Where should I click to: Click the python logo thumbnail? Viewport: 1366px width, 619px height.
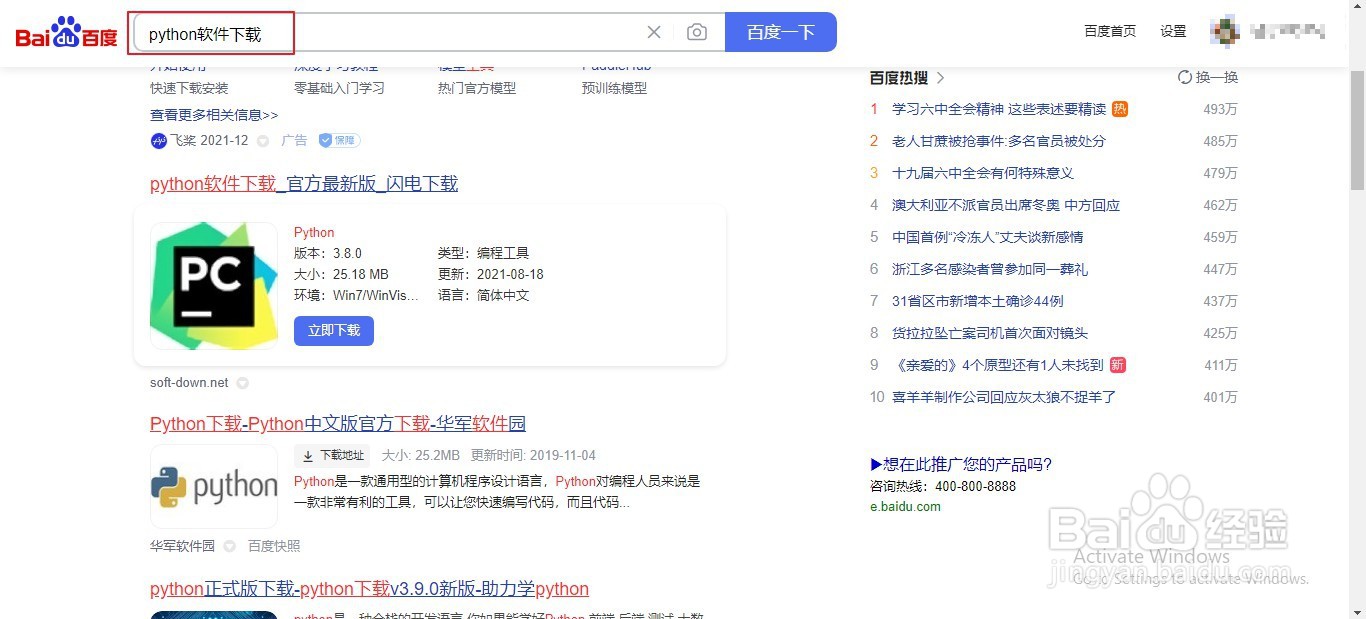(x=214, y=486)
